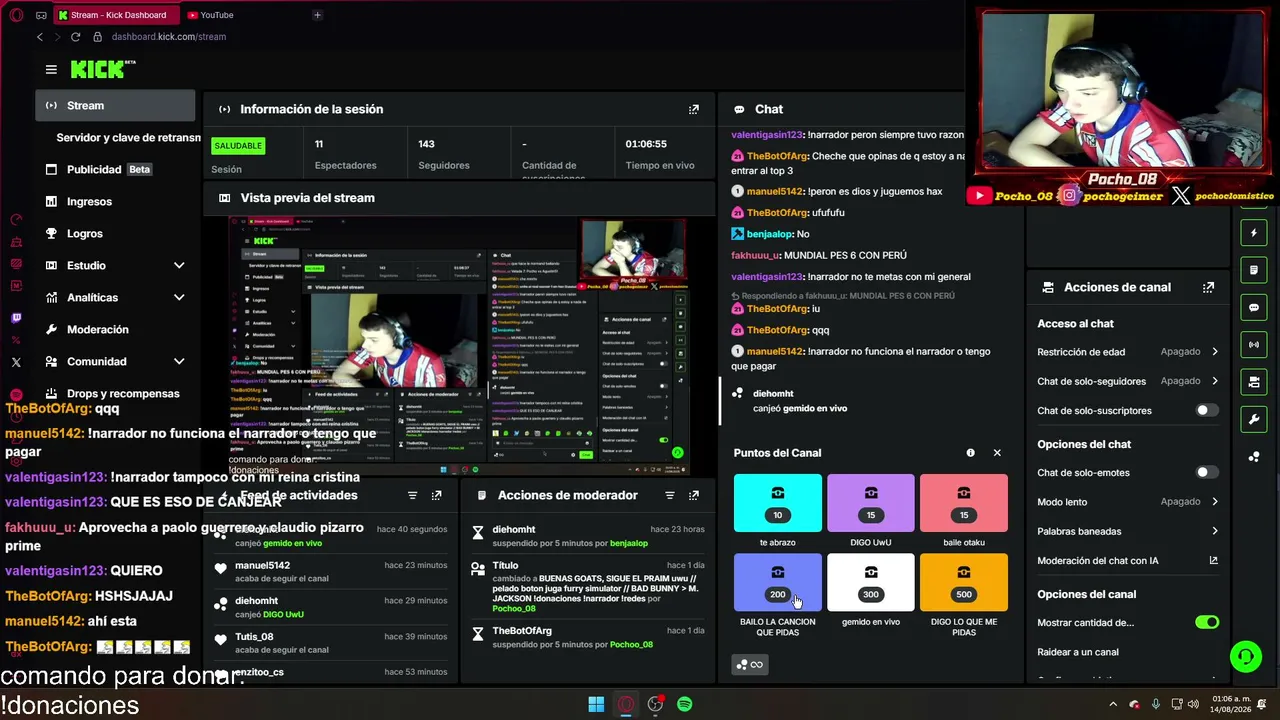Open the notes panel icon in right rail
Image resolution: width=1280 pixels, height=720 pixels.
(x=1254, y=270)
